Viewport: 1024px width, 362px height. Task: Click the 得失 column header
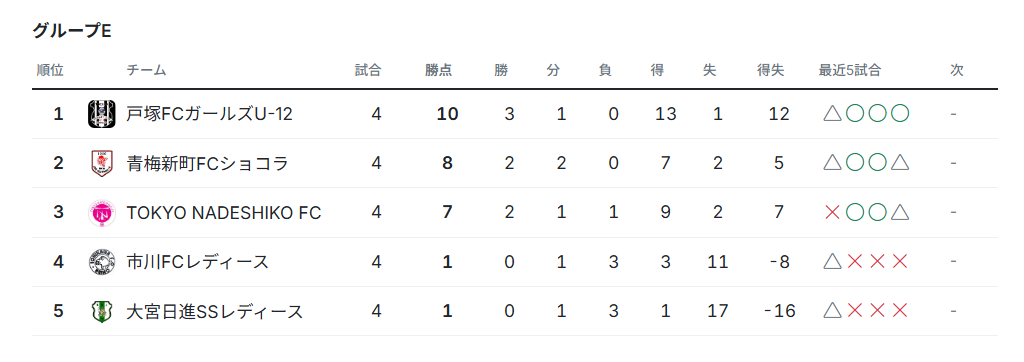click(x=770, y=71)
